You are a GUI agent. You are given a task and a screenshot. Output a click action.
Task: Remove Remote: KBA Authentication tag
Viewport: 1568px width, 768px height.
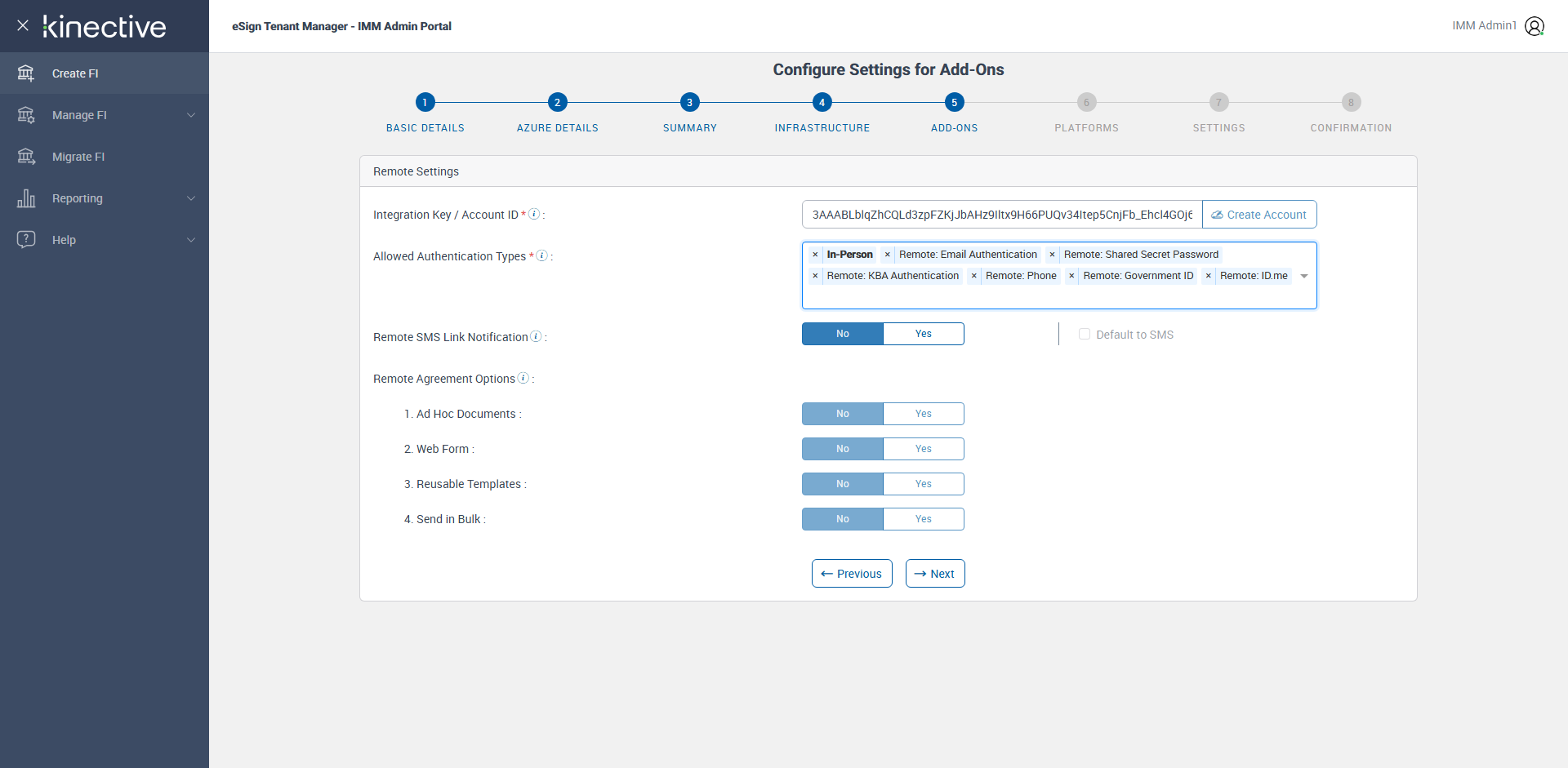(815, 276)
